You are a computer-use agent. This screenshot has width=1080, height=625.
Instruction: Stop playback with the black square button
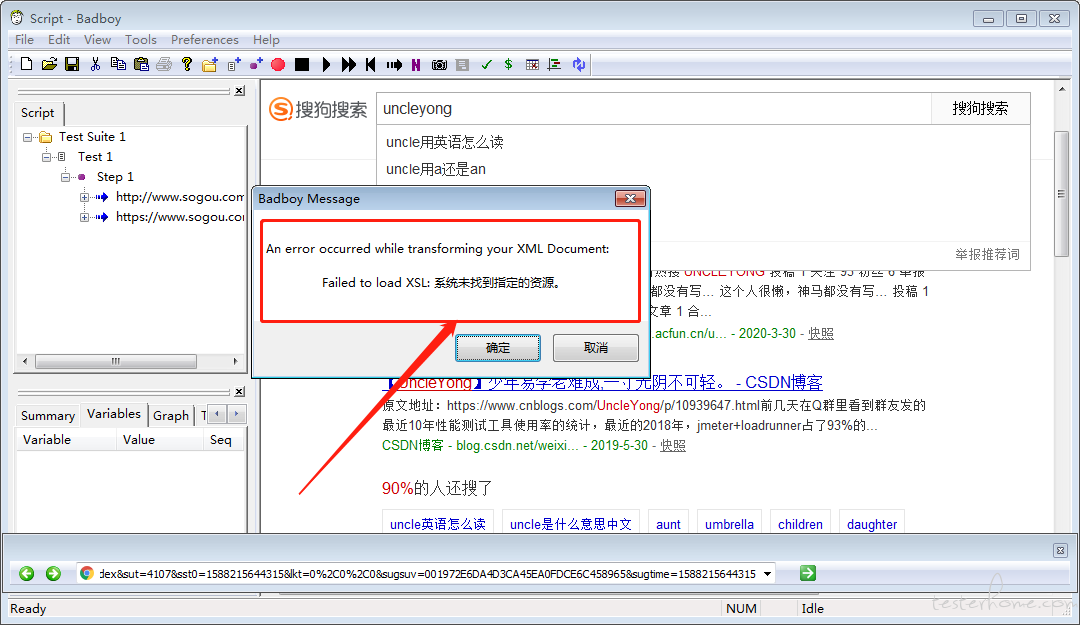click(x=302, y=64)
